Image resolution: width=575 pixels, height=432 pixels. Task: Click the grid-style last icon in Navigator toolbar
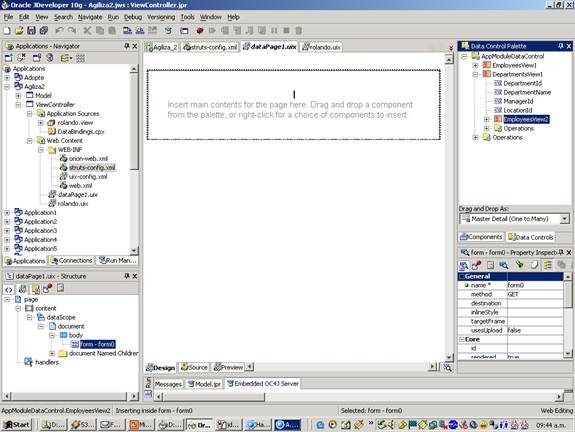click(x=80, y=58)
